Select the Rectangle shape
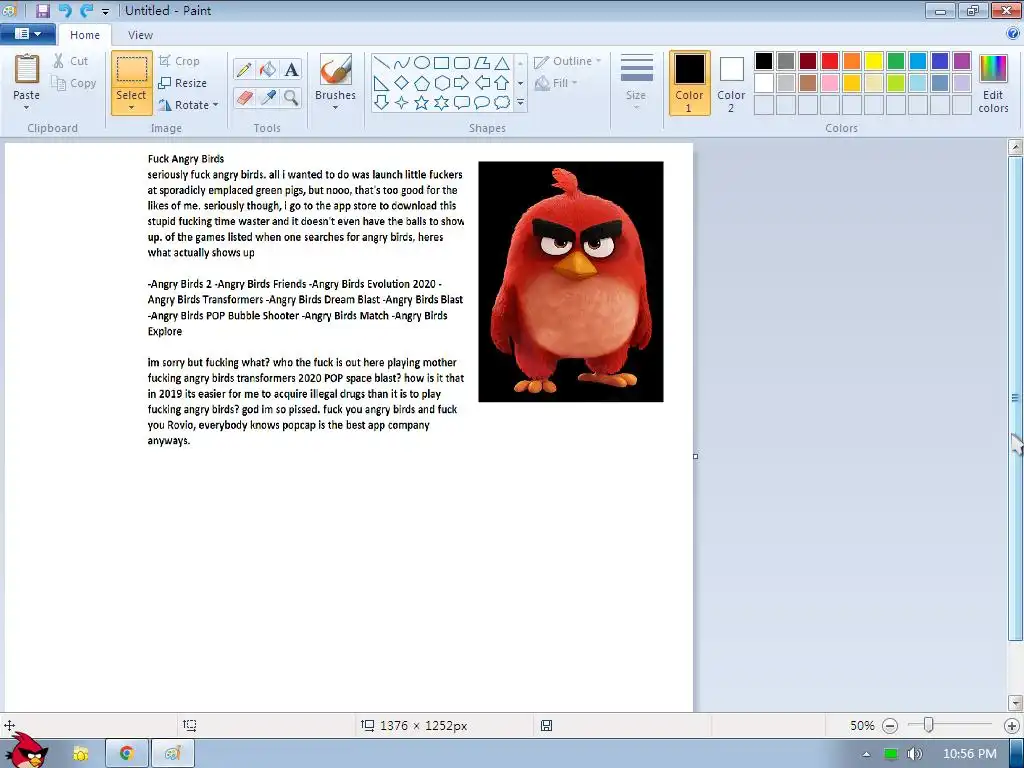Image resolution: width=1024 pixels, height=768 pixels. pyautogui.click(x=441, y=63)
